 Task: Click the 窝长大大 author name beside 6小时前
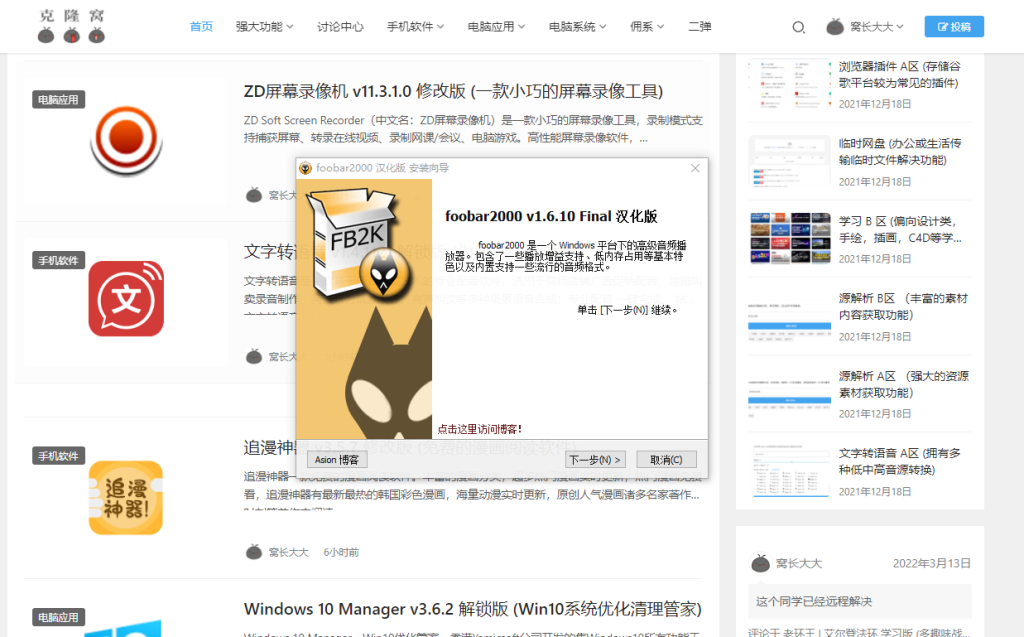click(289, 553)
